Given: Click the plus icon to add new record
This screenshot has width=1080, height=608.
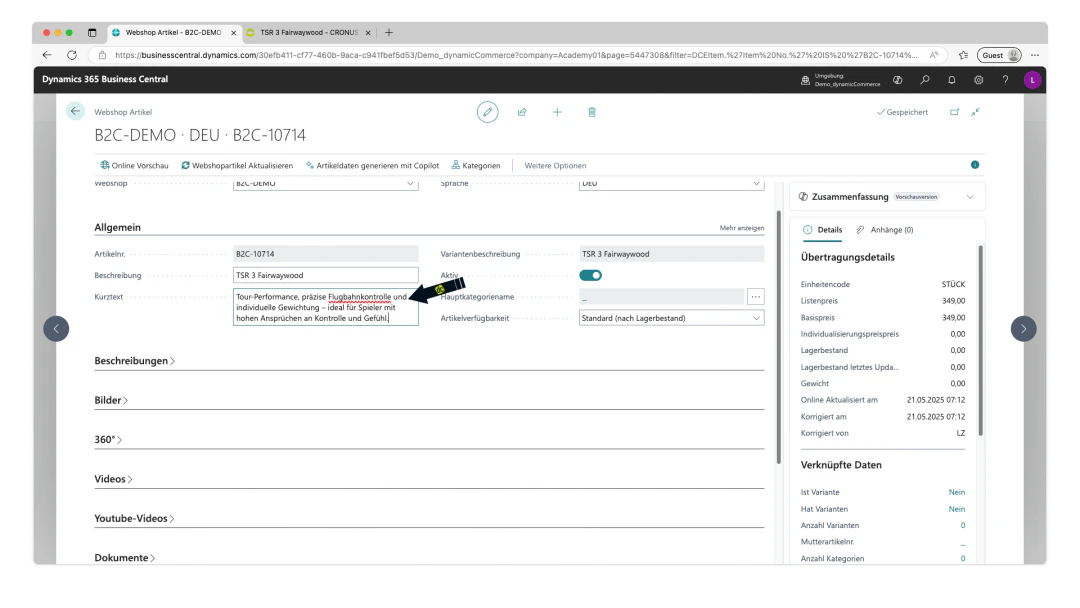Looking at the screenshot, I should pyautogui.click(x=557, y=112).
